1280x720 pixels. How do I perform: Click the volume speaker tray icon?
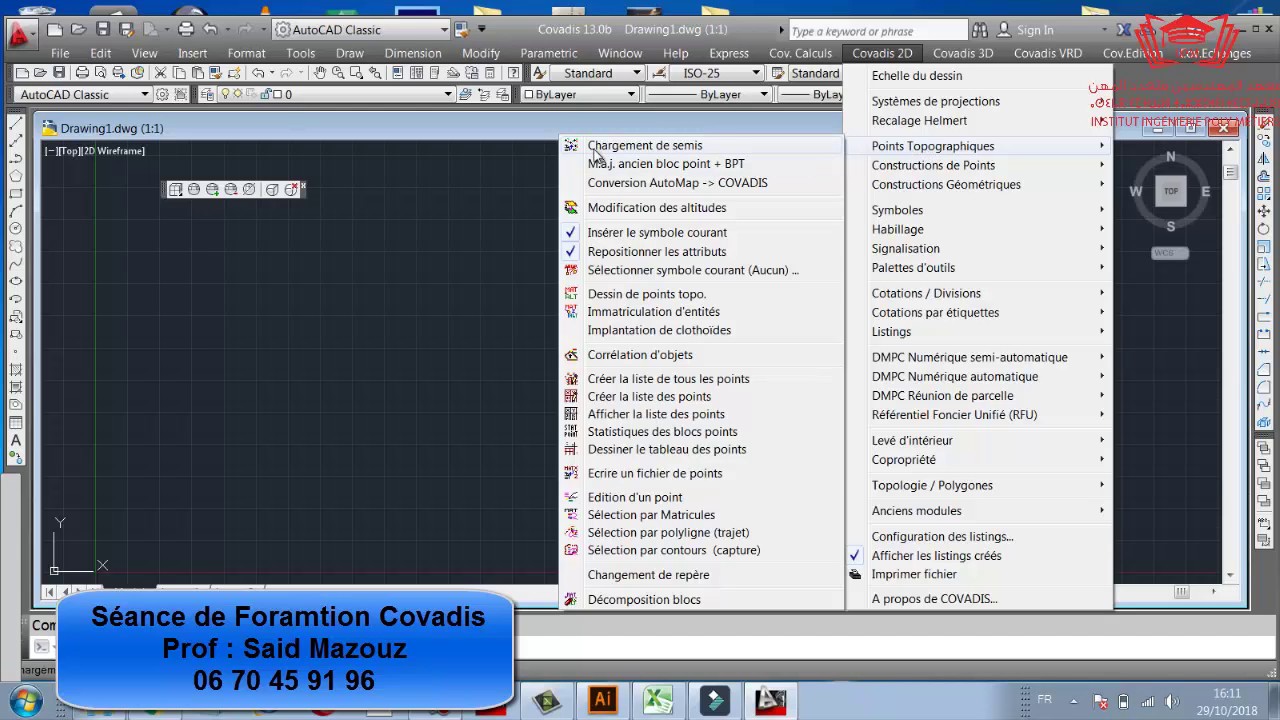pos(1173,701)
